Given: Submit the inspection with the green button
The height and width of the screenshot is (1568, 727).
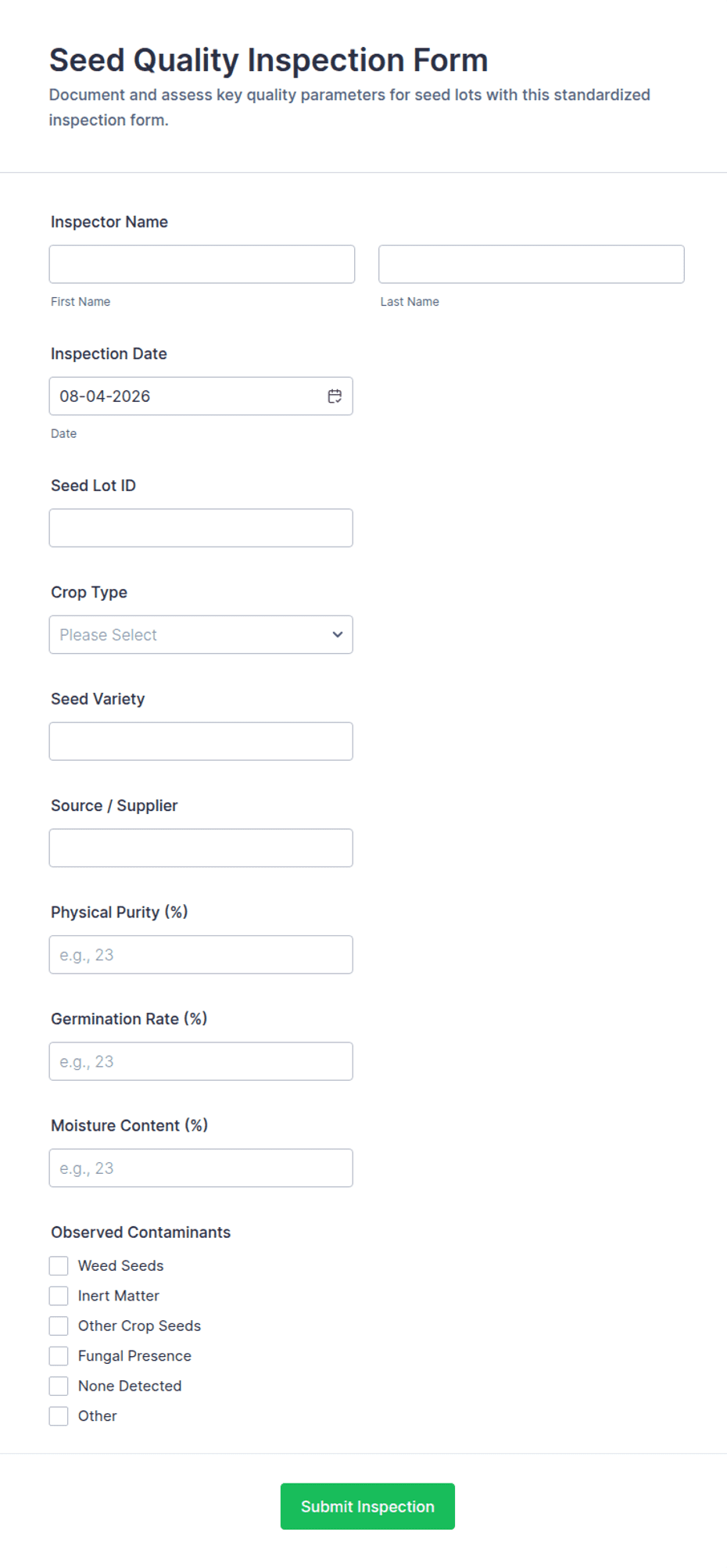Looking at the screenshot, I should point(367,1506).
